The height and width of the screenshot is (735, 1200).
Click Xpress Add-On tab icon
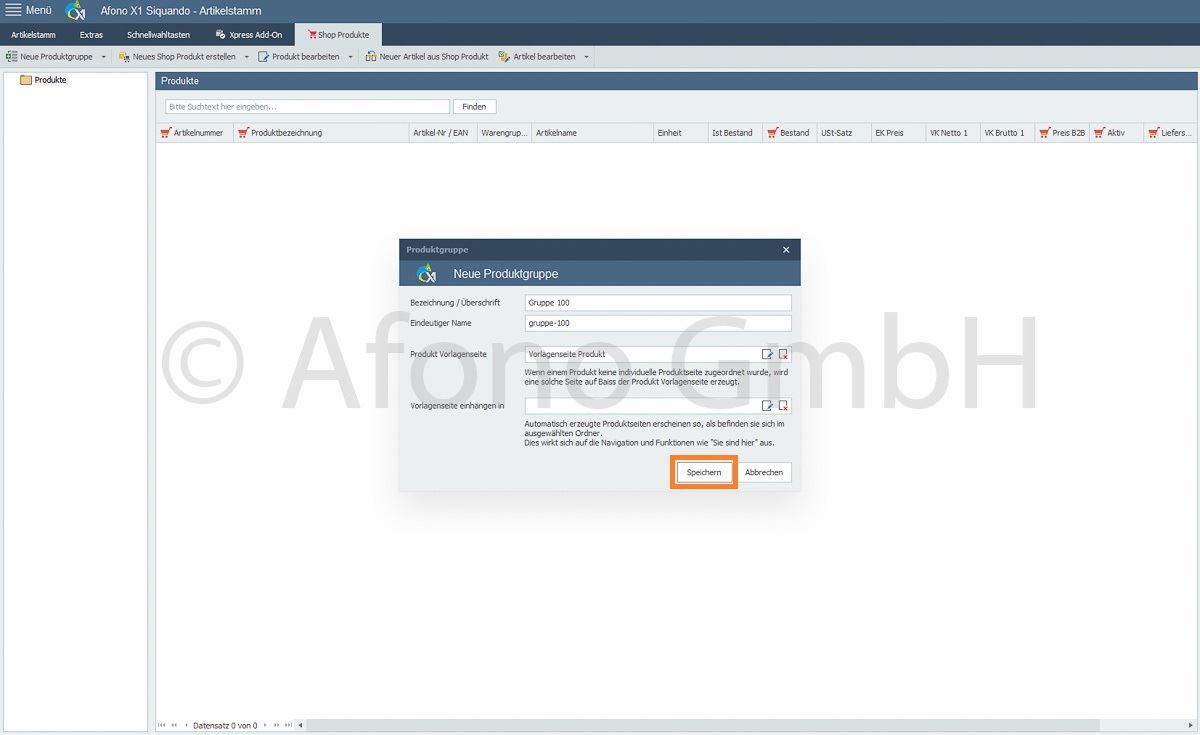[x=220, y=34]
